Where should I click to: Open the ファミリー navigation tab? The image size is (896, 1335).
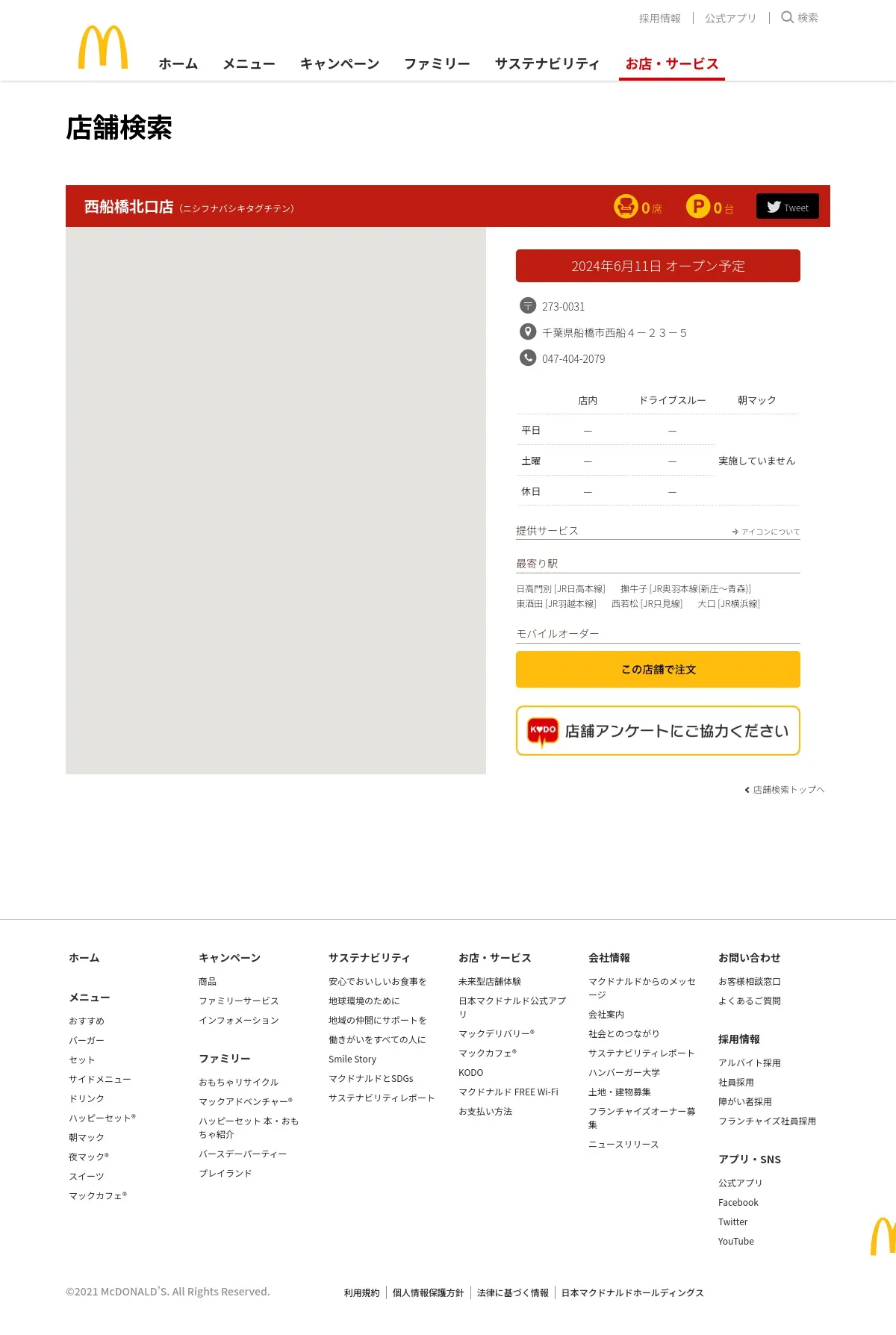(437, 63)
